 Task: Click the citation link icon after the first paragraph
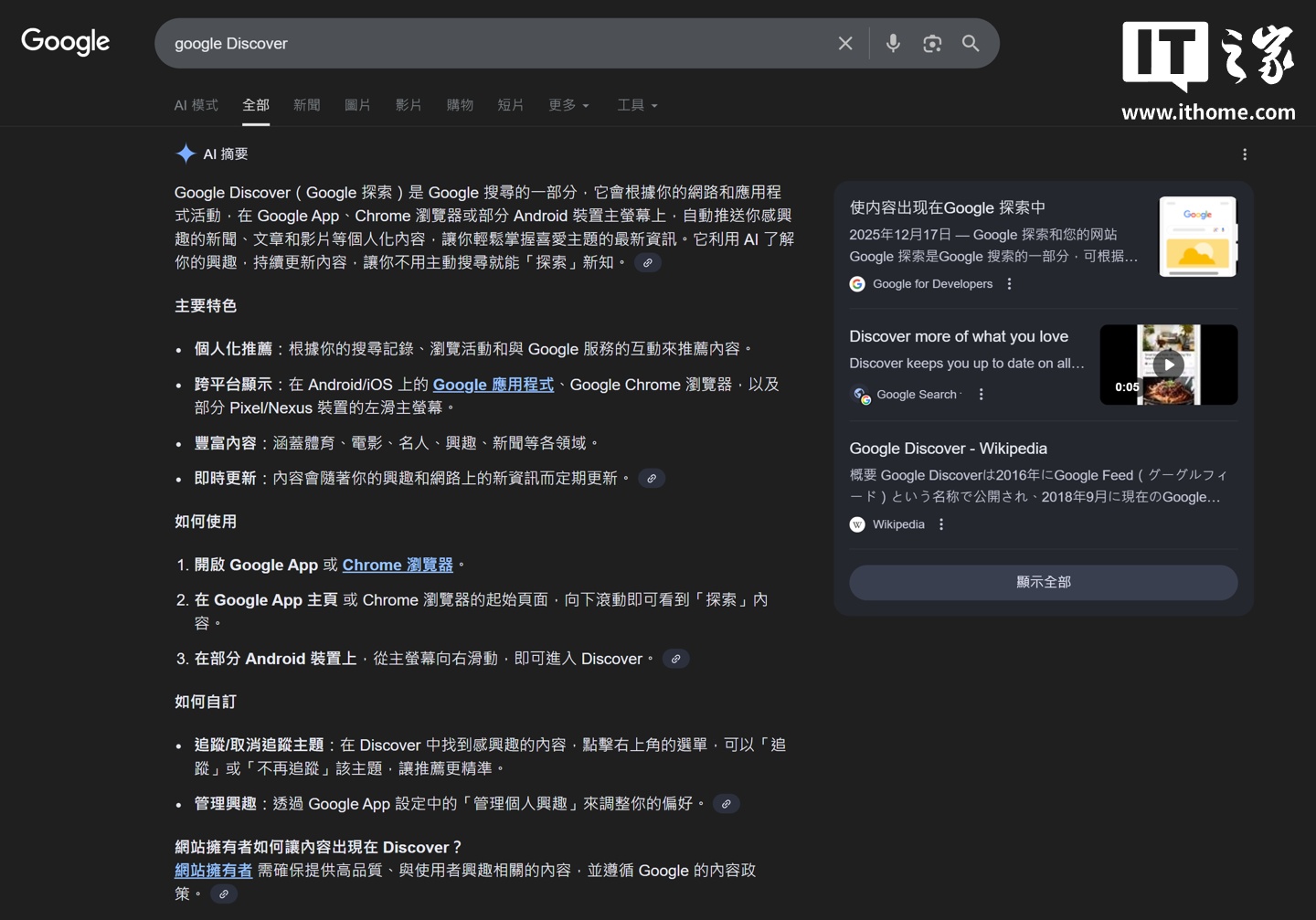(x=649, y=262)
